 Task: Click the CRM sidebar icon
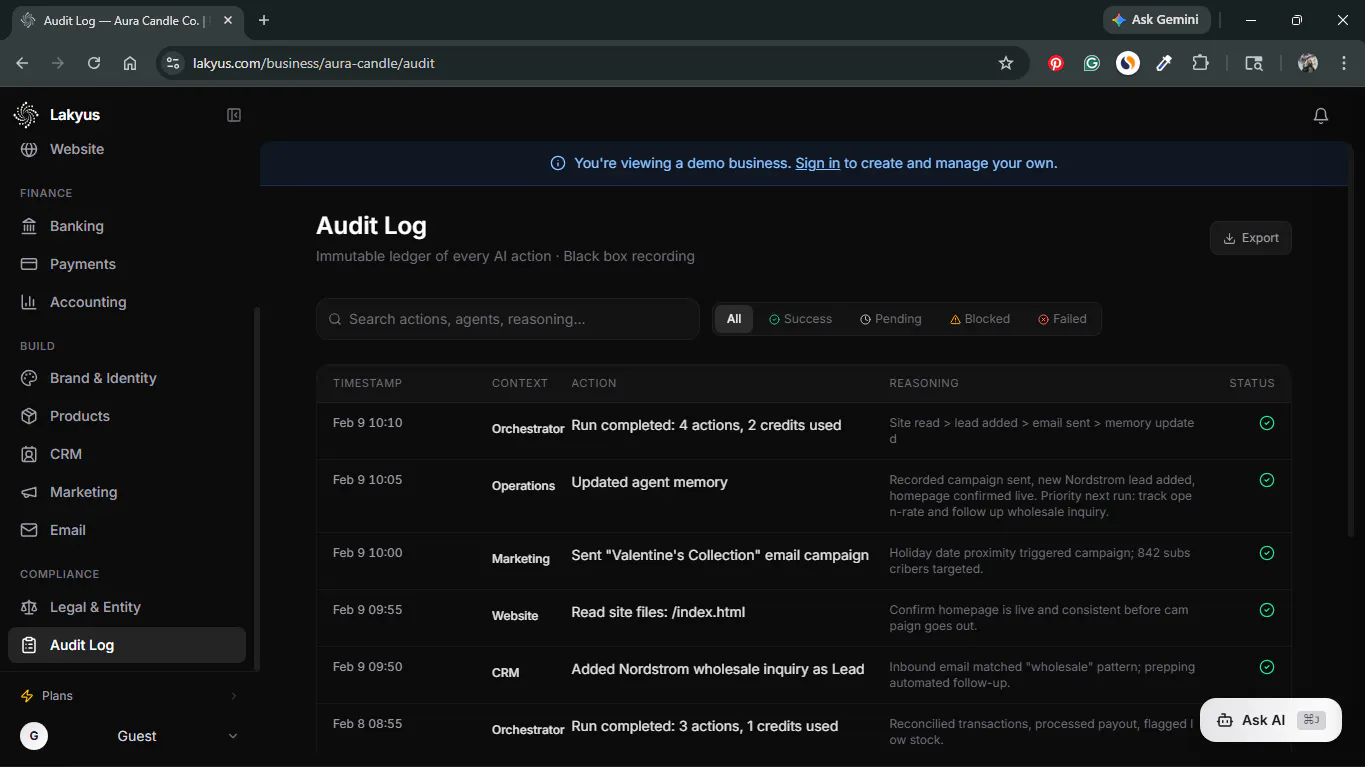(x=30, y=454)
